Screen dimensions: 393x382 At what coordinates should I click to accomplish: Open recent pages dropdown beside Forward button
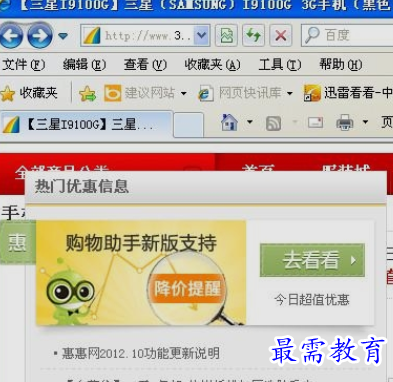[63, 35]
